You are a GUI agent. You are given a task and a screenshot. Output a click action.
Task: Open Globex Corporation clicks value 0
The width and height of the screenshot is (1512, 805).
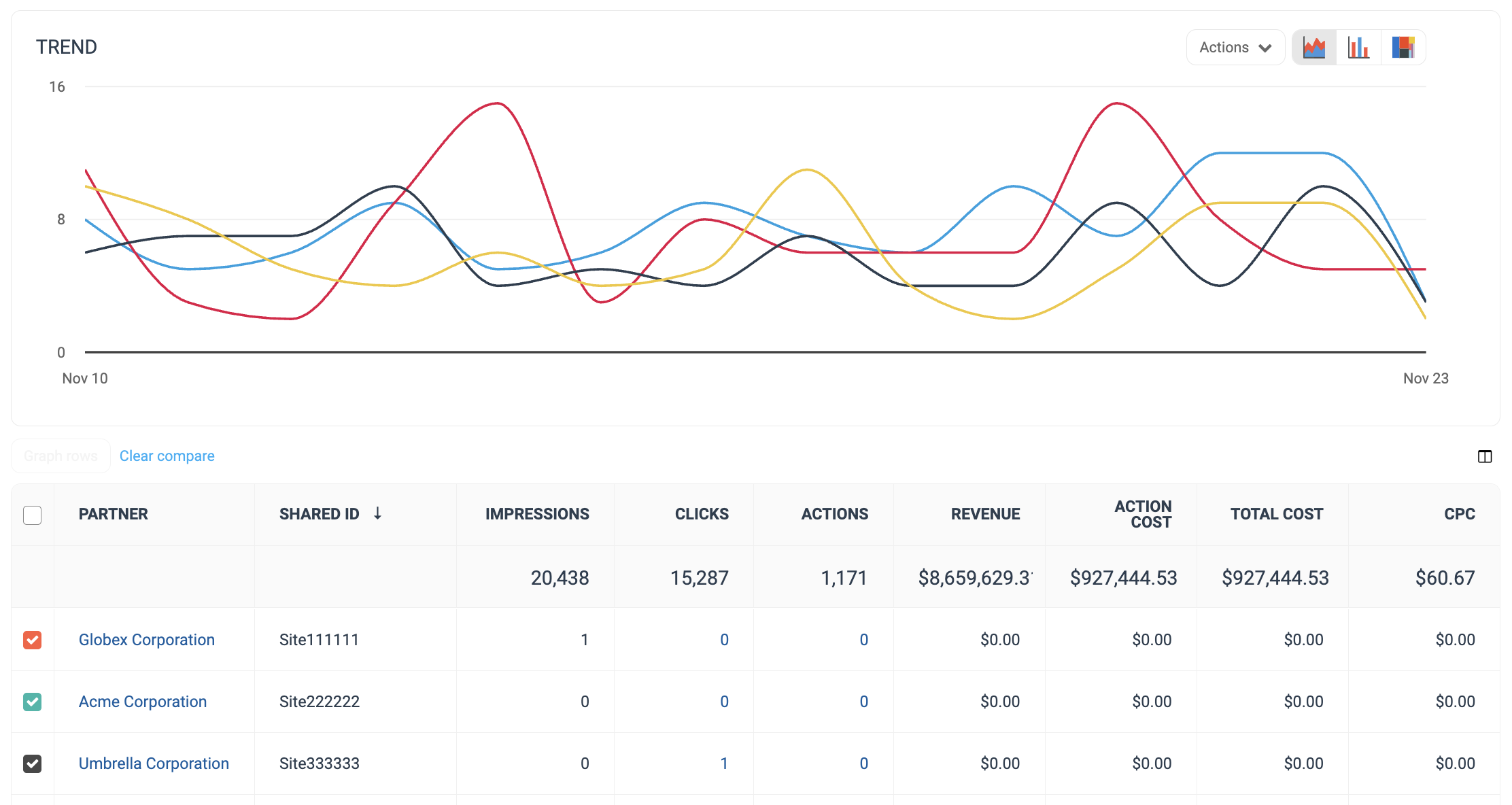tap(724, 640)
